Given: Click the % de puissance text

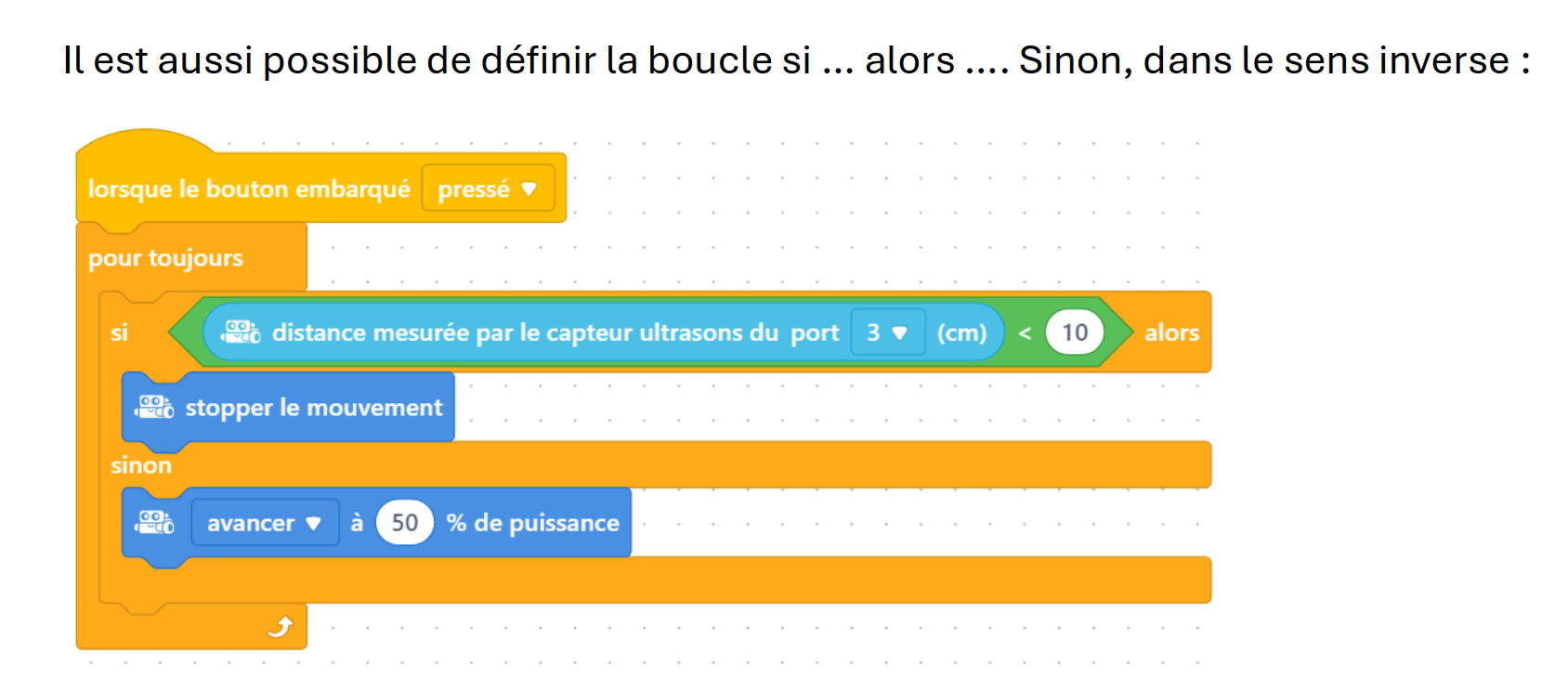Looking at the screenshot, I should (x=532, y=523).
